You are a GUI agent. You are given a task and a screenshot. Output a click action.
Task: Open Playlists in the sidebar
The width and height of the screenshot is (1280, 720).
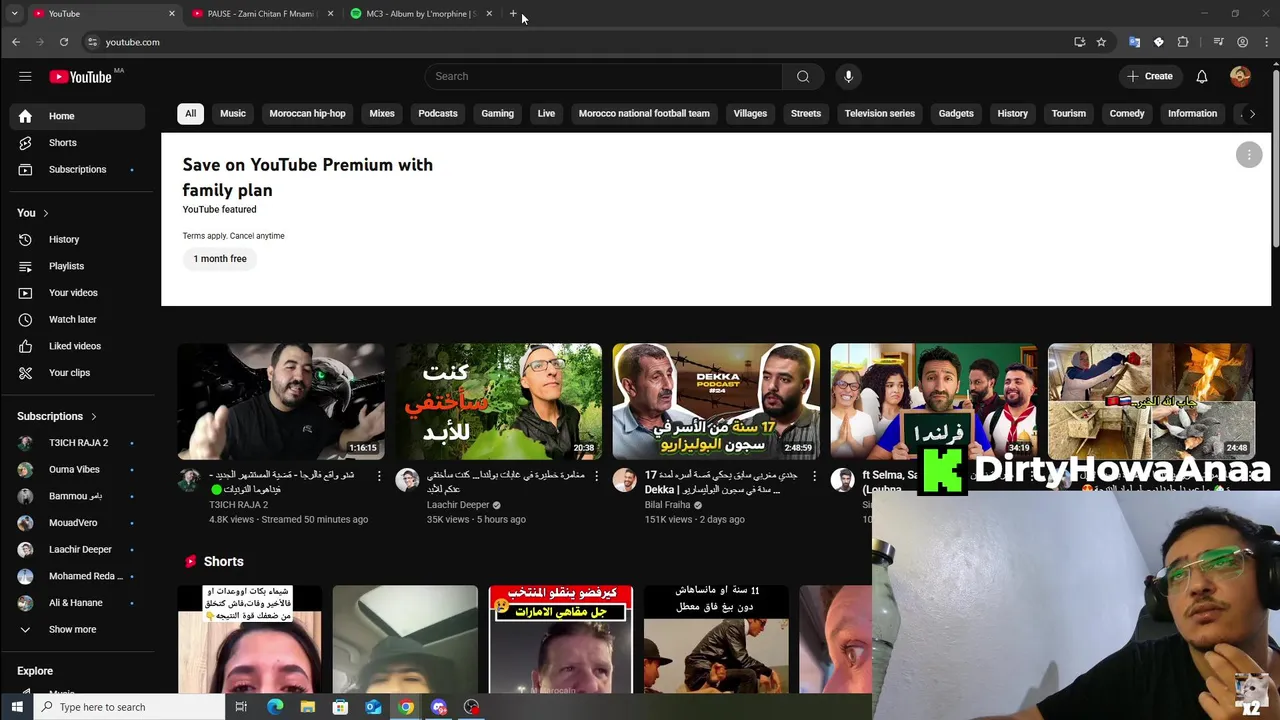[x=77, y=266]
